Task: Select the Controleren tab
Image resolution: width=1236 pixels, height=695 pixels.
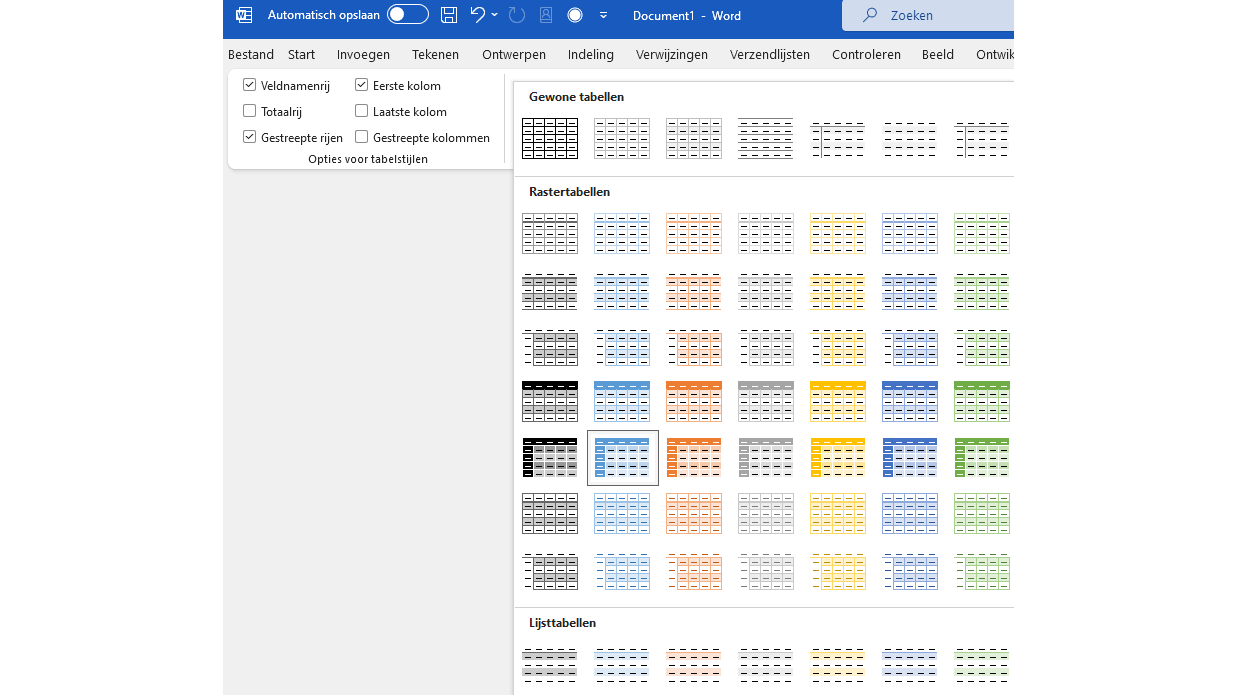Action: (866, 55)
